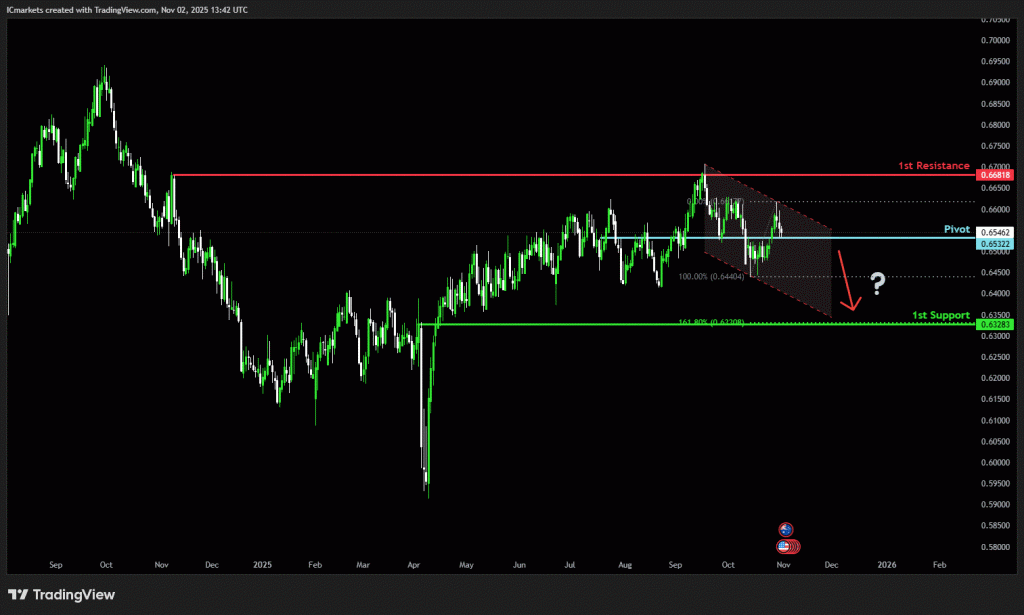This screenshot has height=615, width=1024.
Task: Click the 2025 label on time axis
Action: (x=262, y=565)
